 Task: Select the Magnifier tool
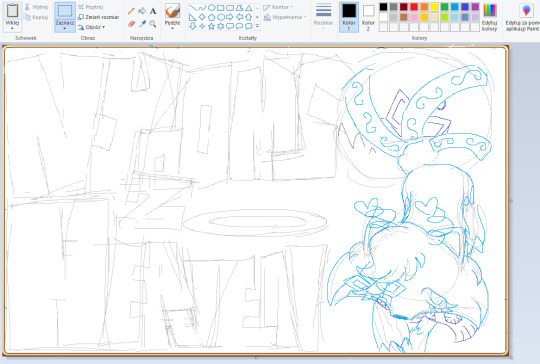(153, 24)
